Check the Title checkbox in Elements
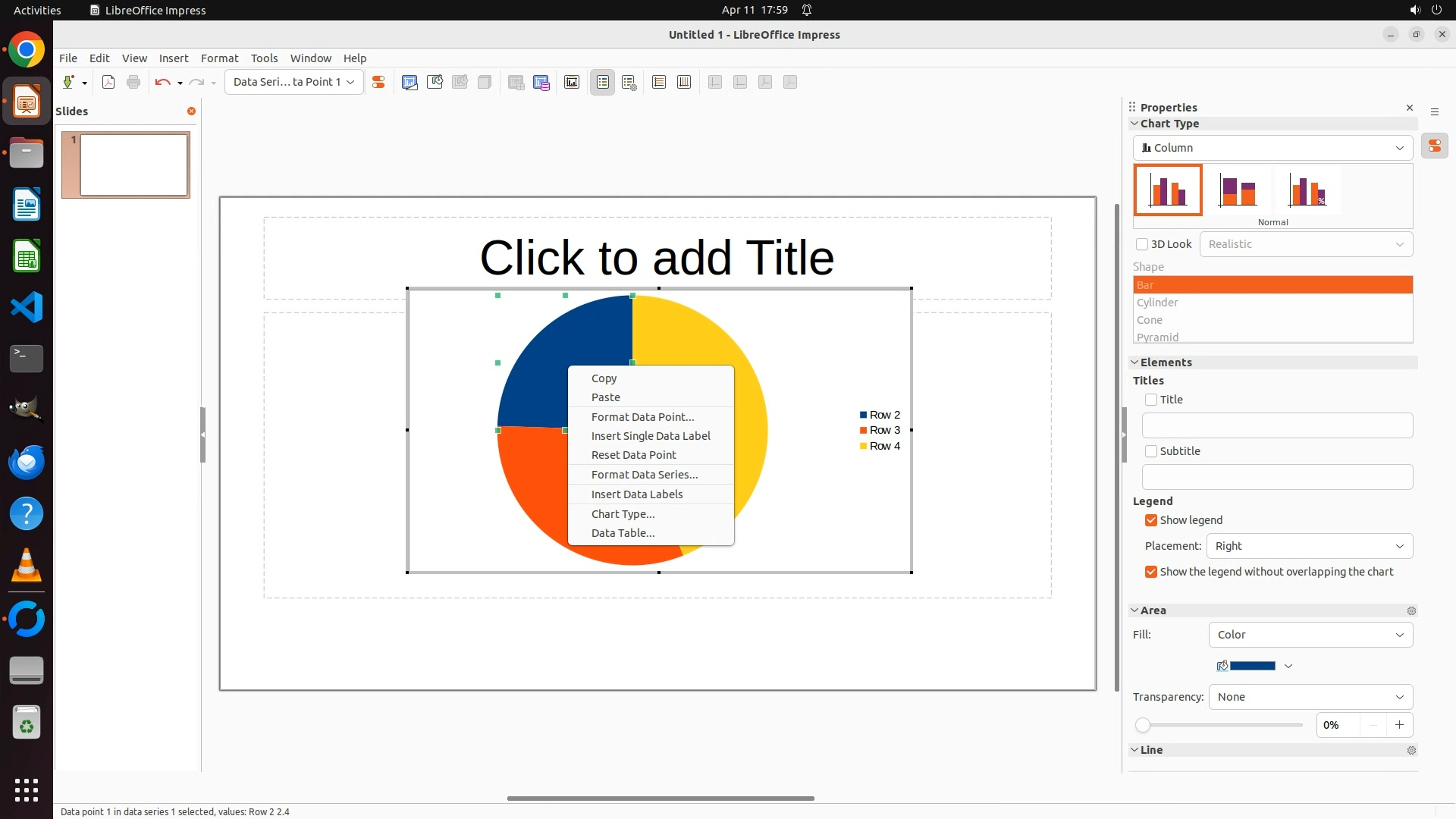 pyautogui.click(x=1151, y=400)
